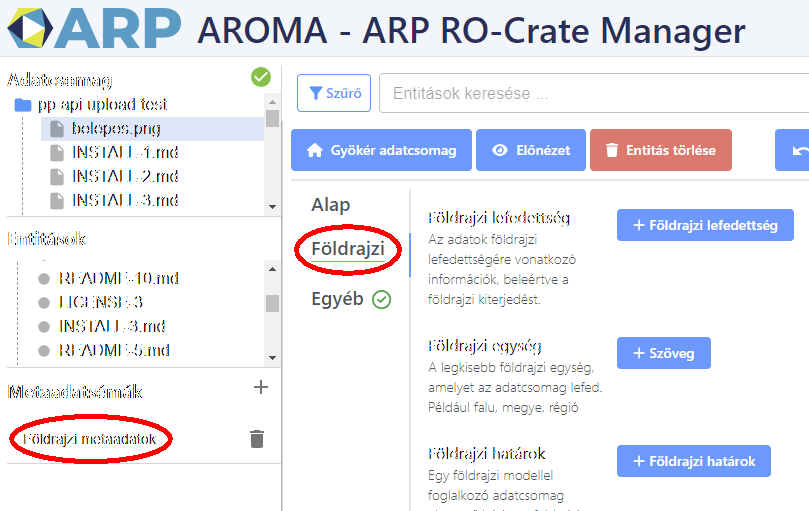Click the Földrajzi egység heading
This screenshot has width=809, height=511.
click(484, 346)
